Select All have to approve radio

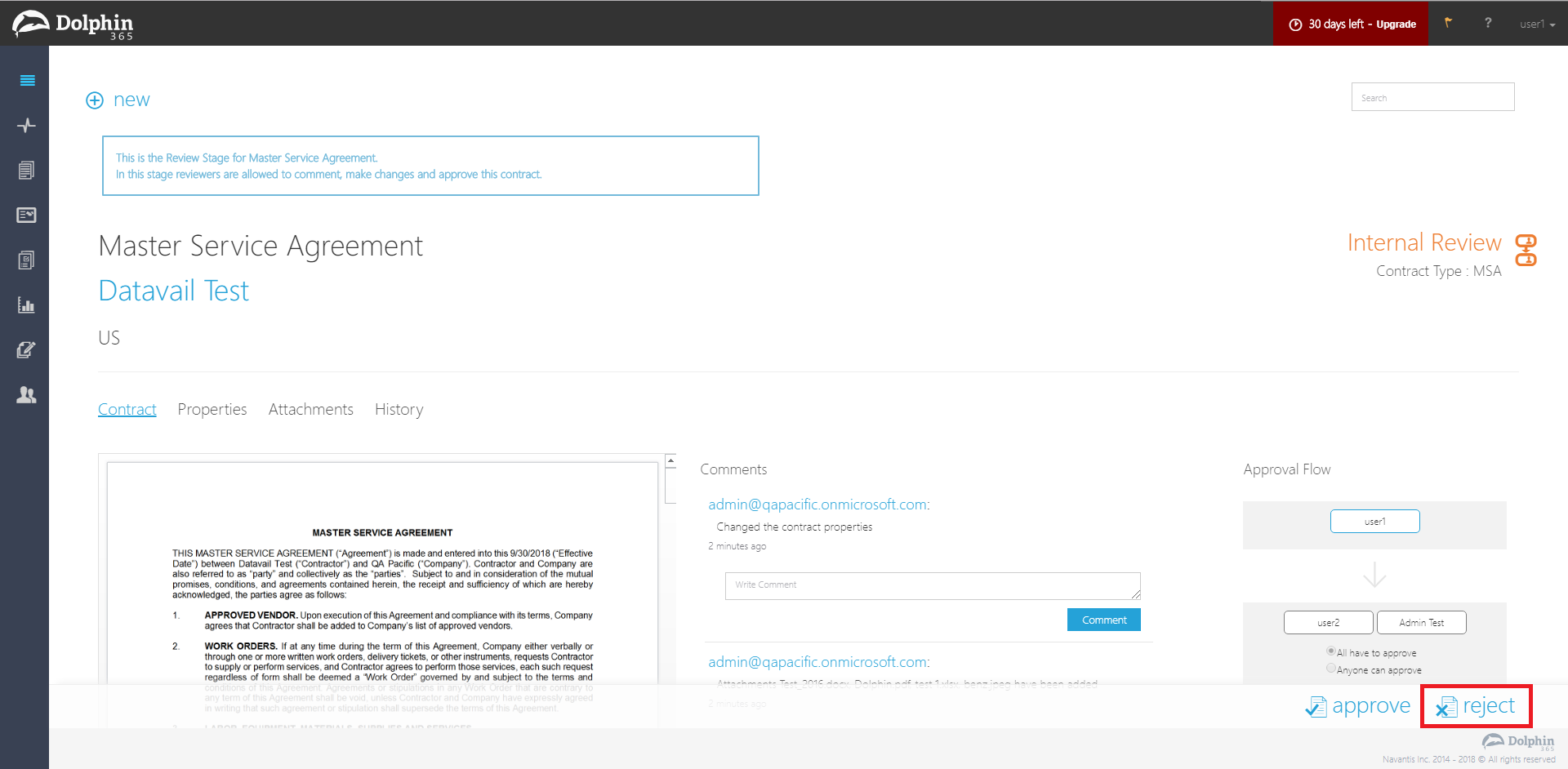(1331, 651)
